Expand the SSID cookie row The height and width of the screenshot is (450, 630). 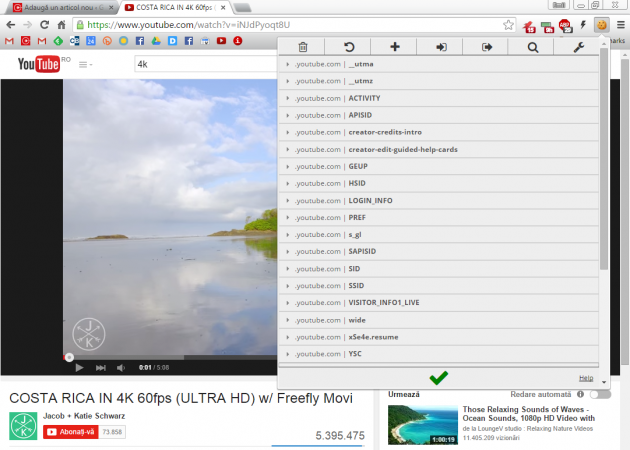click(x=439, y=286)
